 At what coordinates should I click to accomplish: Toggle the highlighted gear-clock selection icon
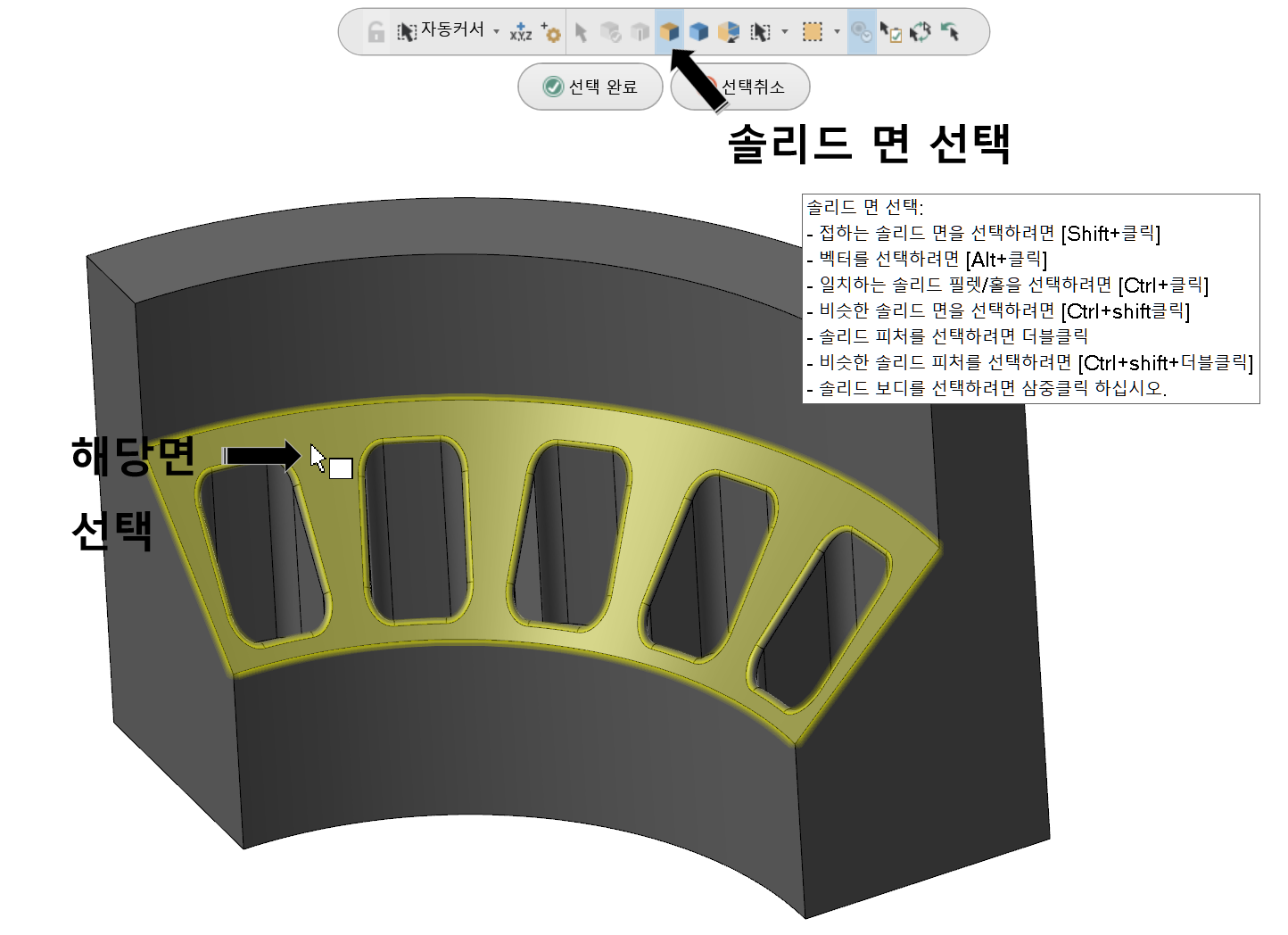pyautogui.click(x=862, y=32)
